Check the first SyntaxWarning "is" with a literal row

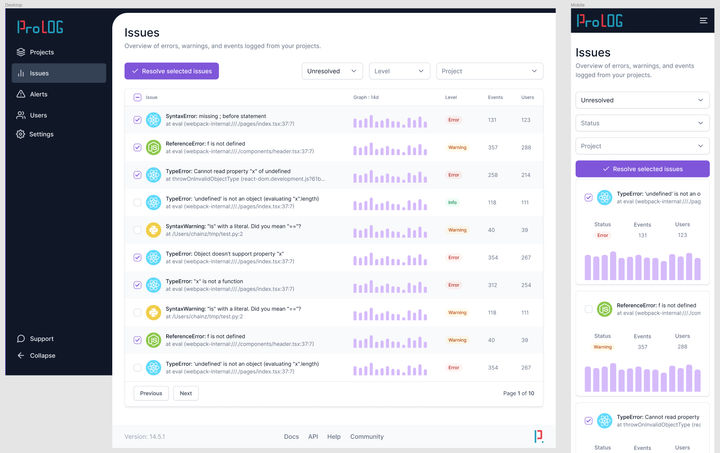point(137,230)
